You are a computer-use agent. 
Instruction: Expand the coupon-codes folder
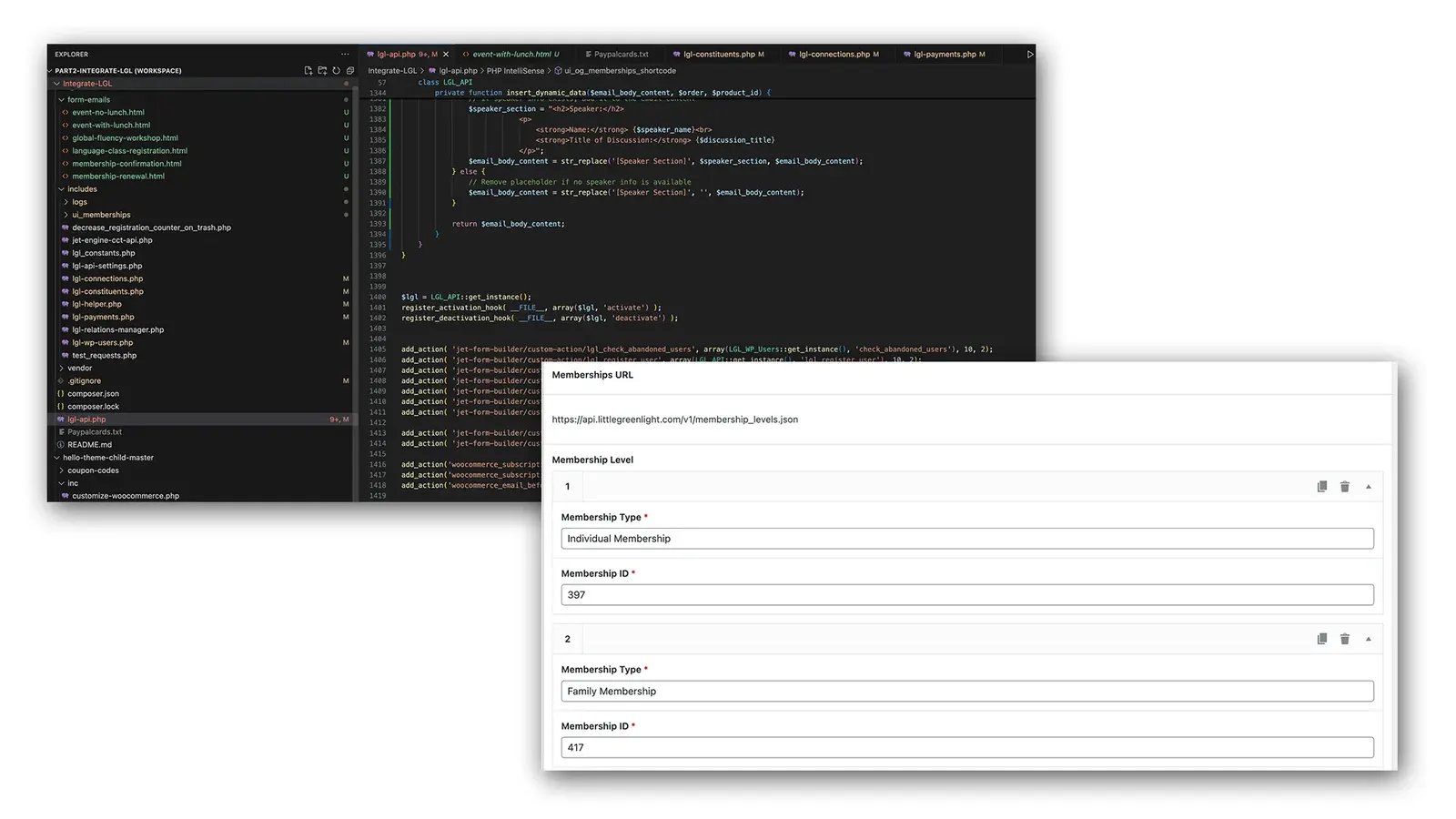[95, 470]
